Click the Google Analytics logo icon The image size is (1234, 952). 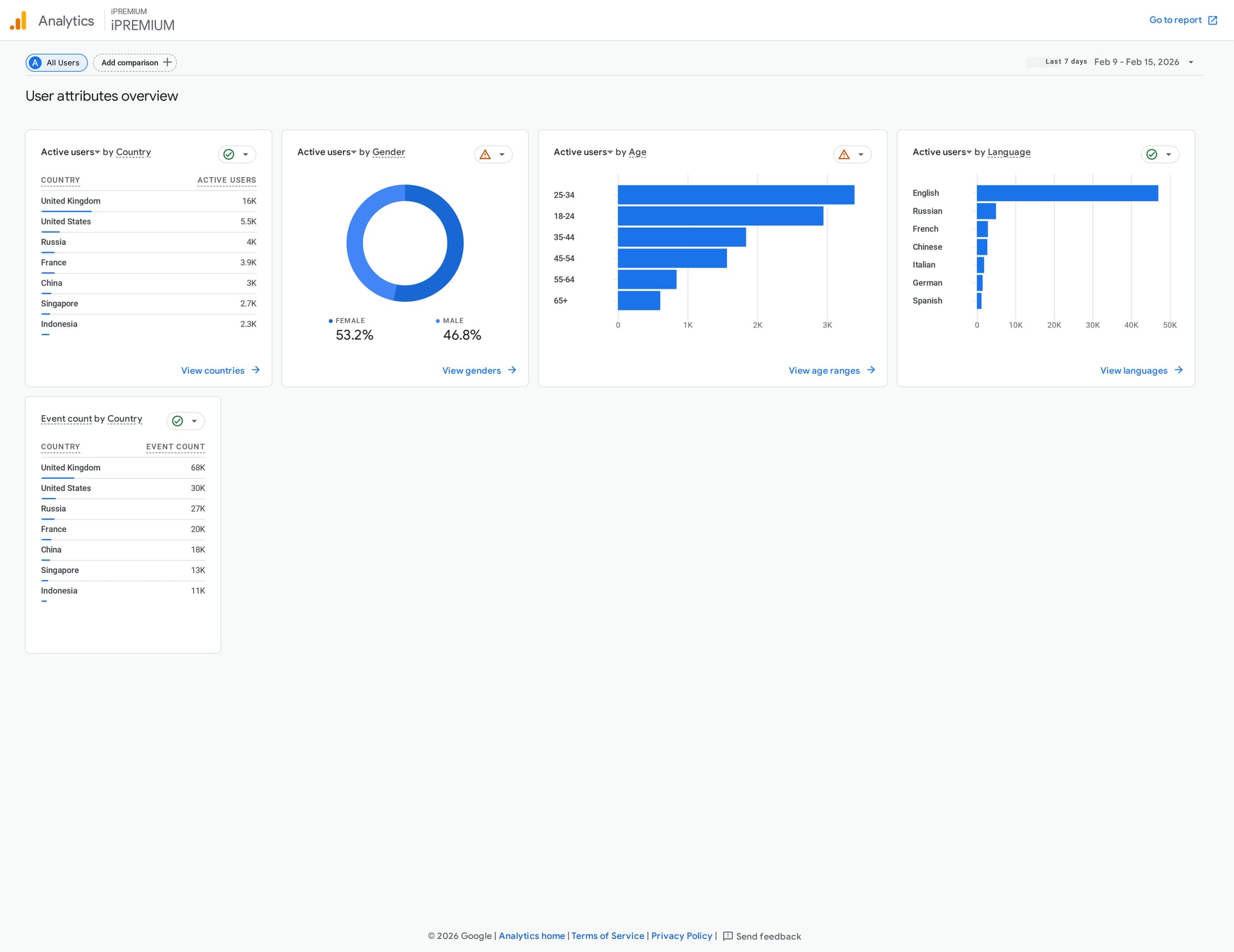click(x=19, y=21)
